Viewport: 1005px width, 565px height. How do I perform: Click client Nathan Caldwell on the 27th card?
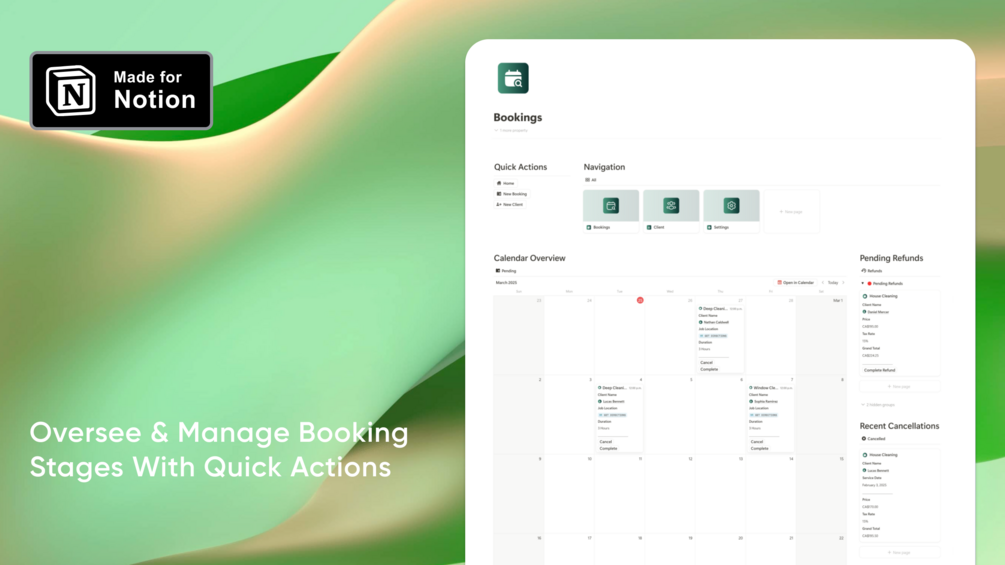pyautogui.click(x=713, y=322)
